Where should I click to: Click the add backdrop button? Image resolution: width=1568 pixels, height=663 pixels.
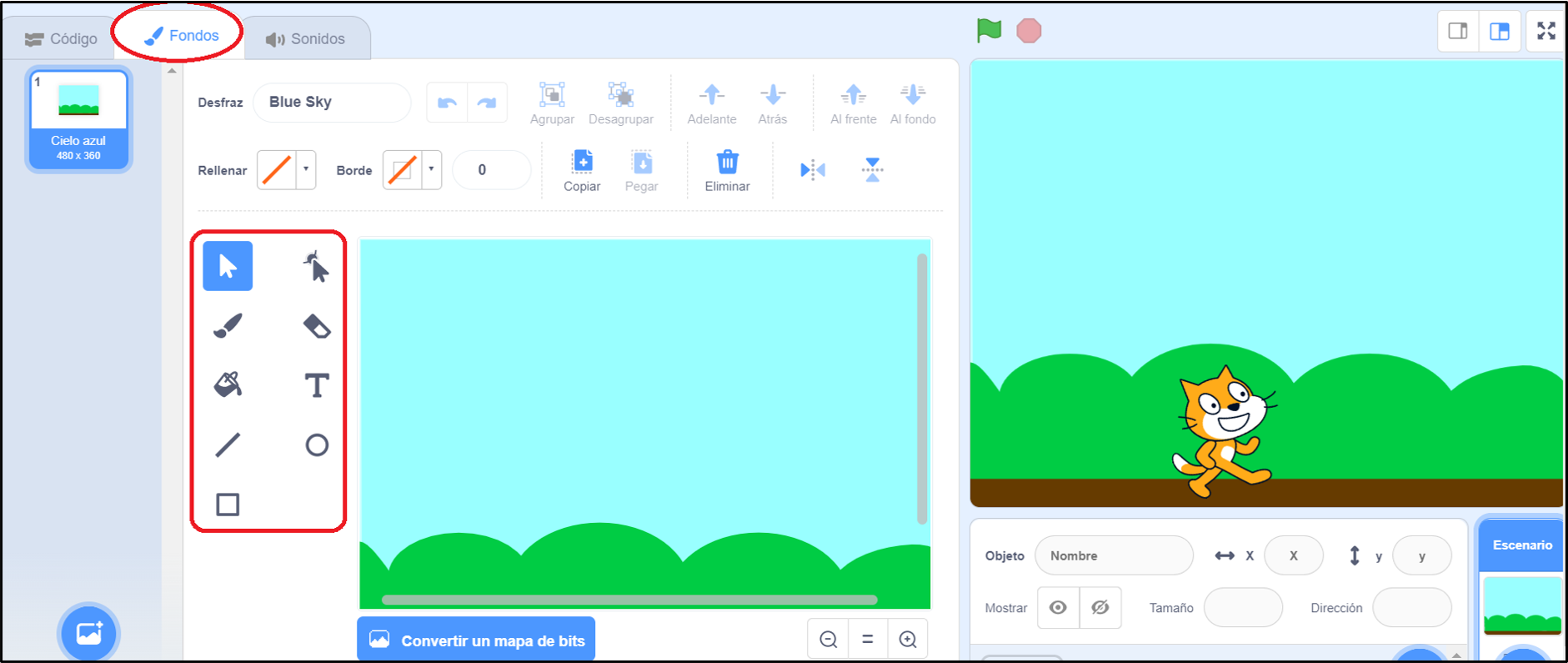pyautogui.click(x=88, y=633)
